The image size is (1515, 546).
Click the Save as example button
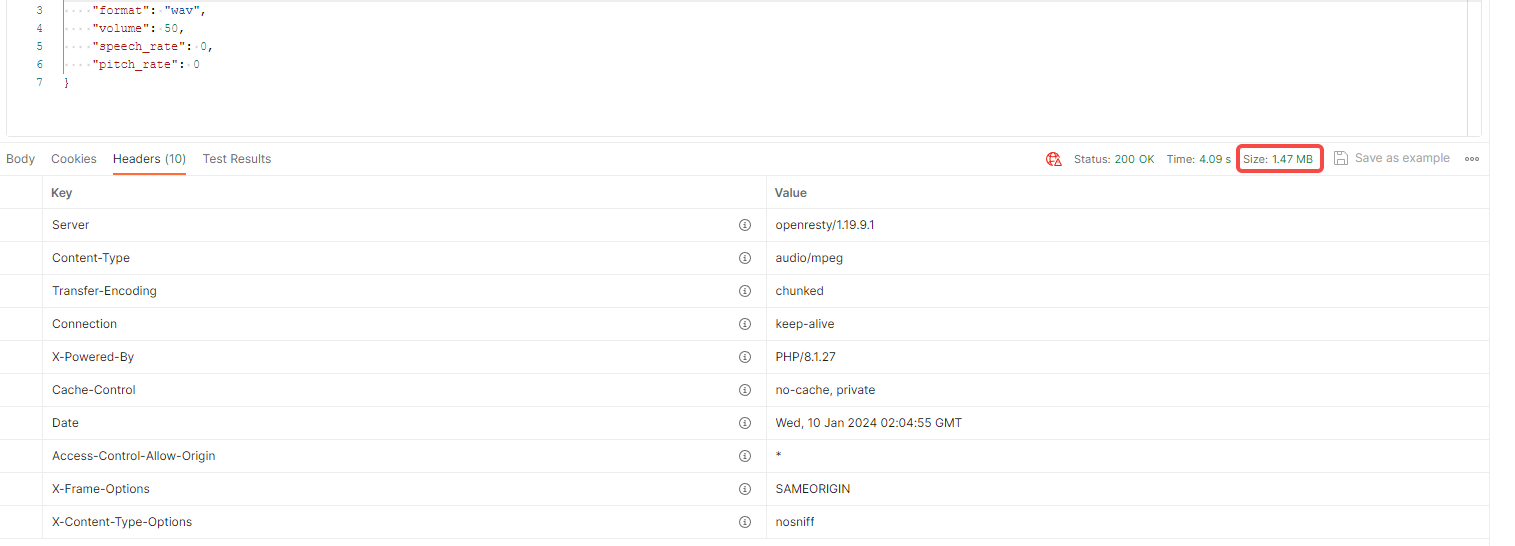pyautogui.click(x=1401, y=158)
